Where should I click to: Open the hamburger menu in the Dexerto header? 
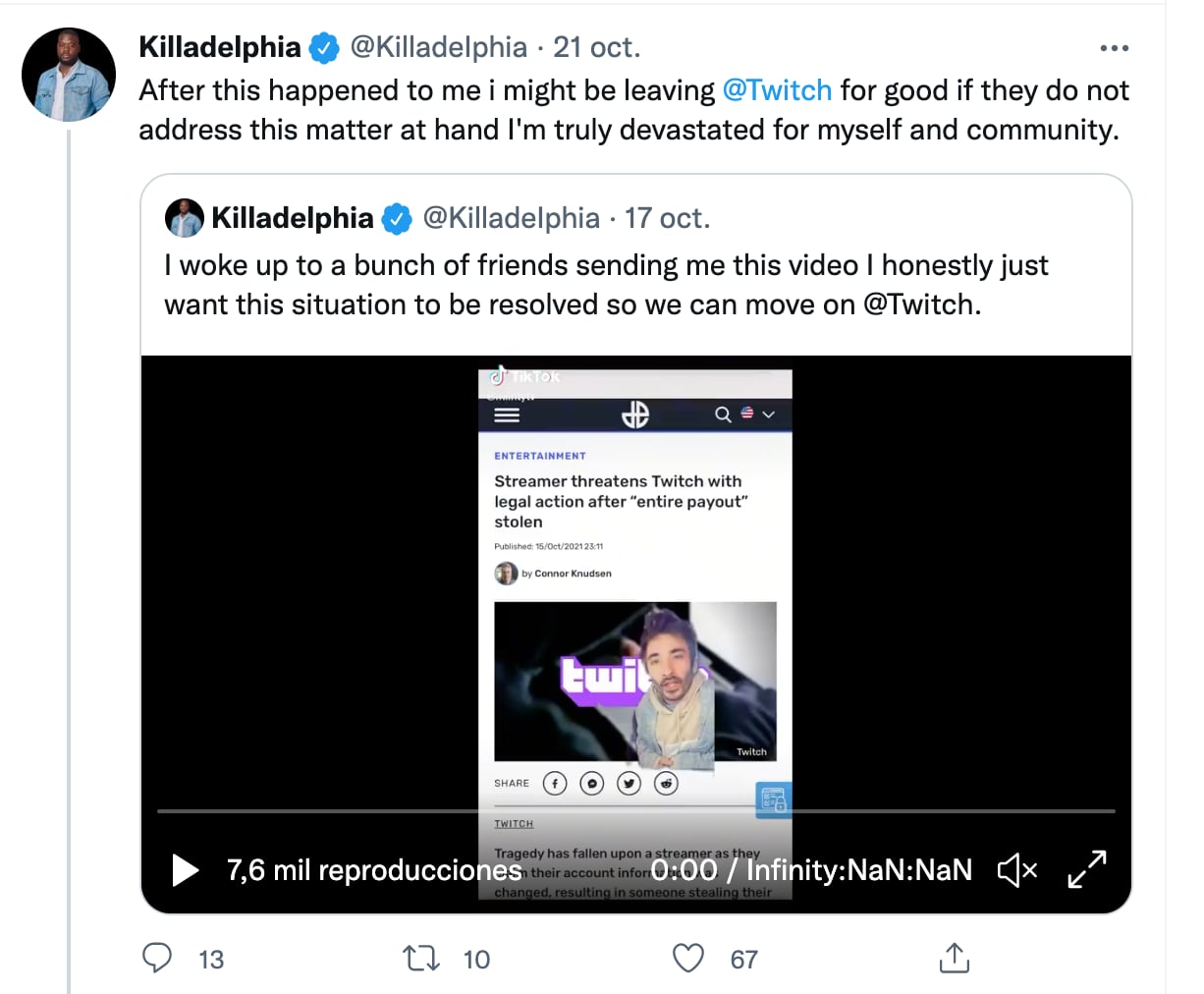507,414
